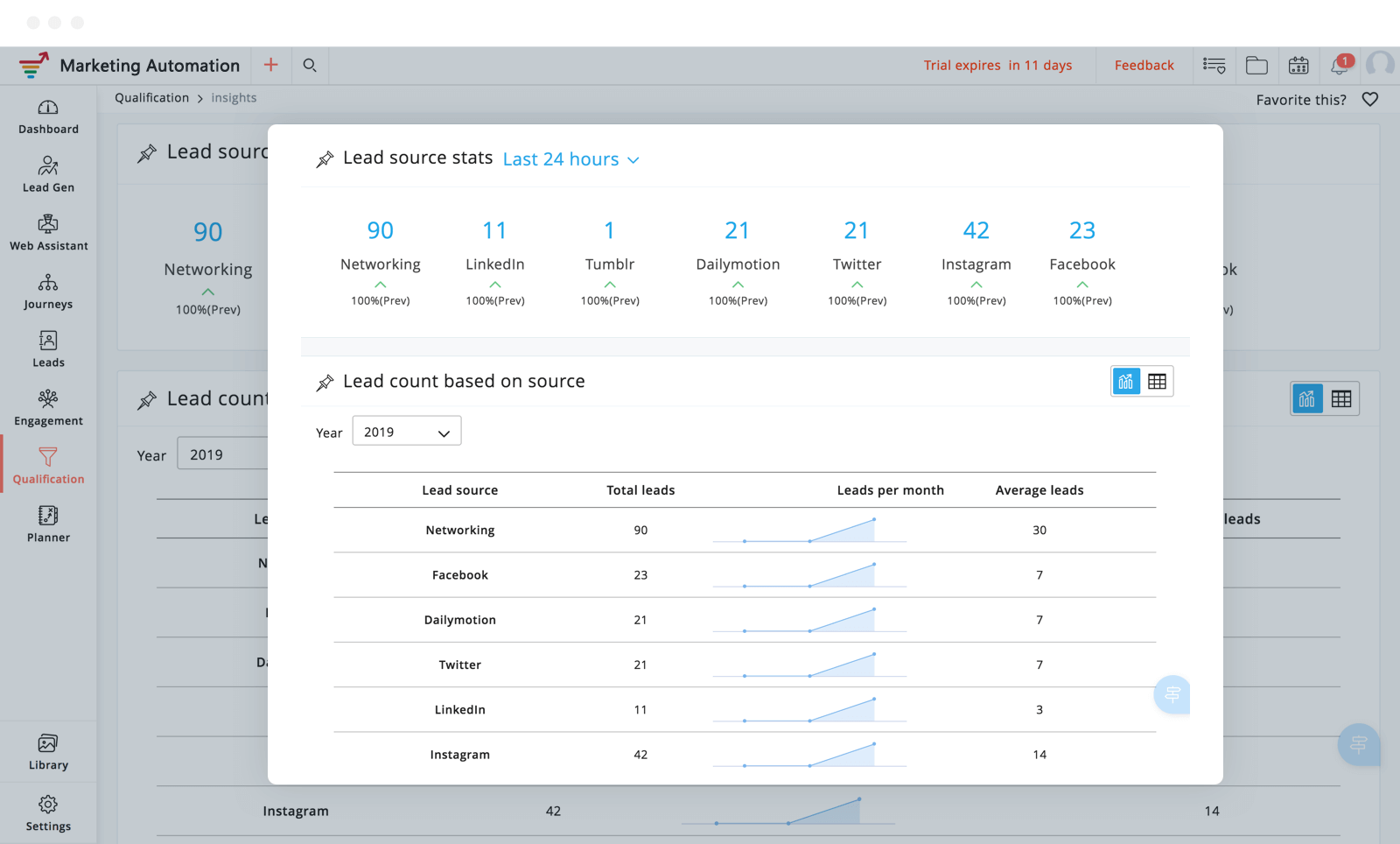Switch to chart view in the modal

pyautogui.click(x=1126, y=382)
